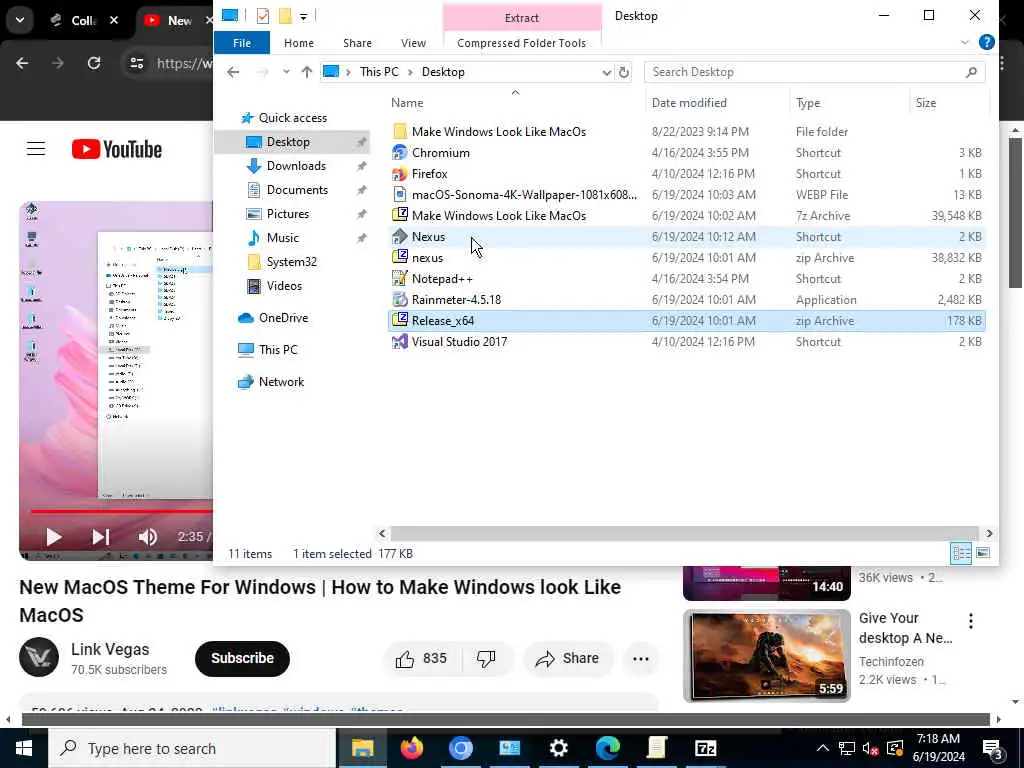1024x768 pixels.
Task: Click the New folder quick access toolbar icon
Action: (x=285, y=16)
